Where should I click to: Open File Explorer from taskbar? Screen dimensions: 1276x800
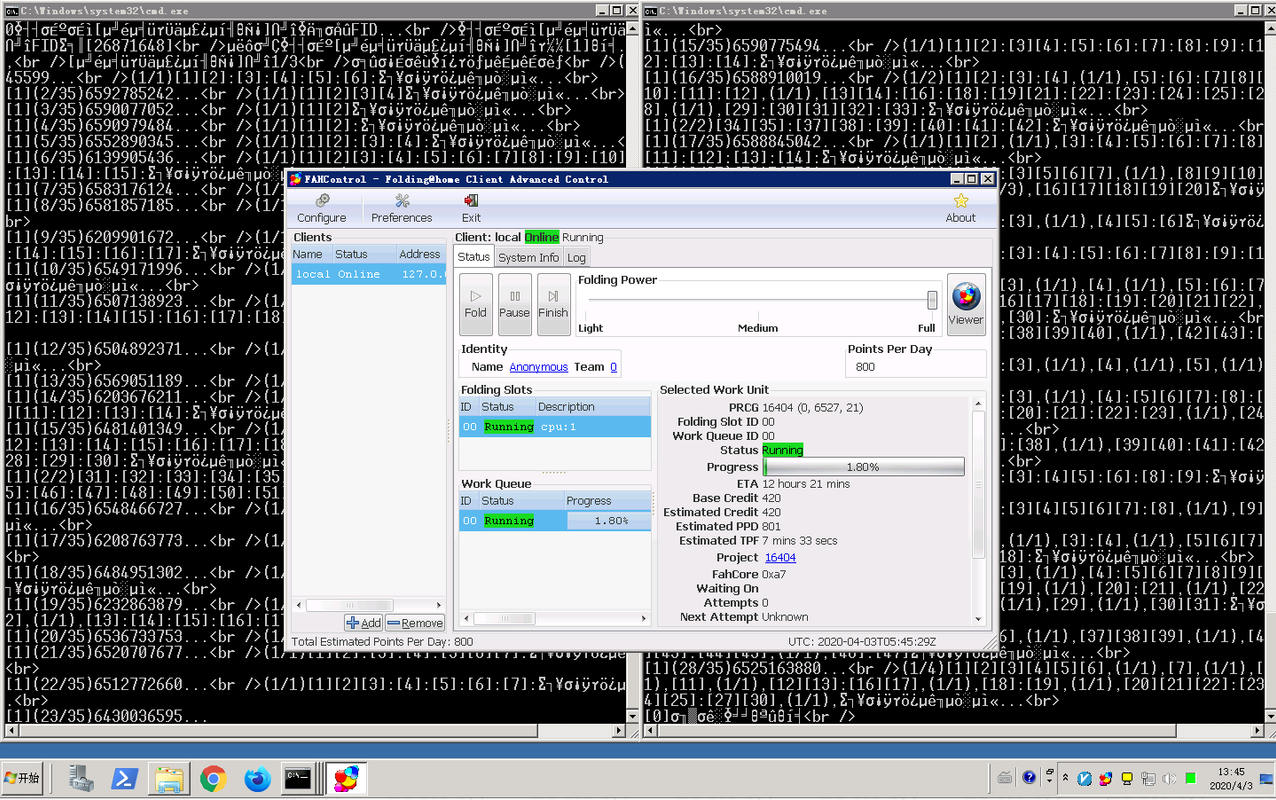(169, 778)
